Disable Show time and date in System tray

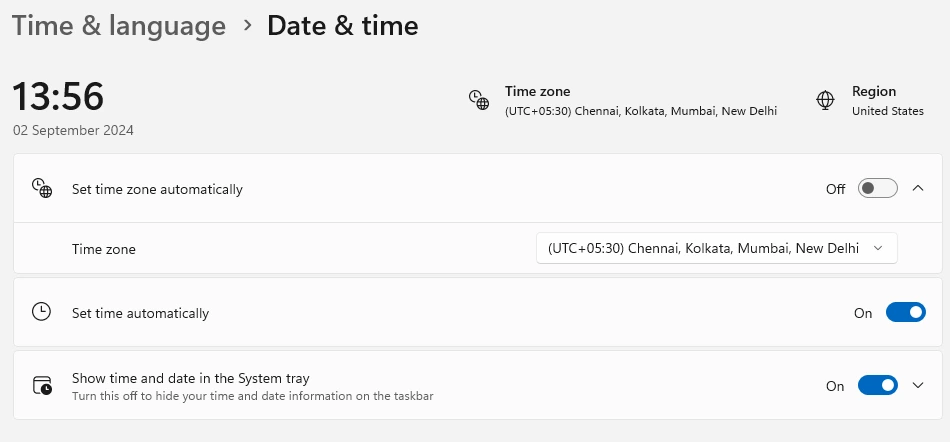[x=877, y=386]
